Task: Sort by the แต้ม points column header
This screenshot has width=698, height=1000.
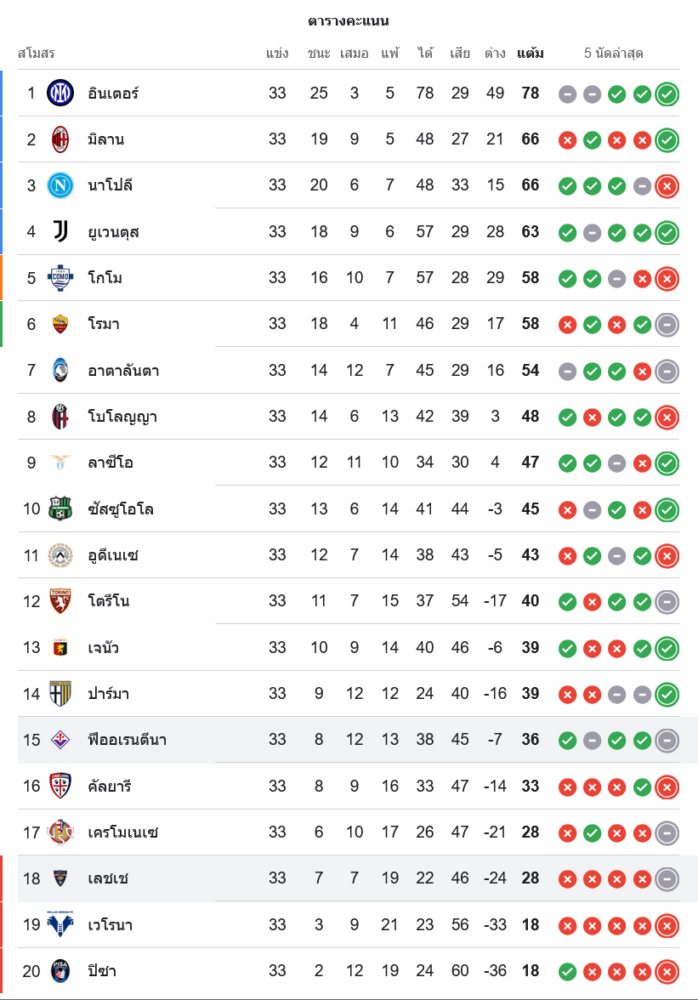Action: (x=530, y=53)
